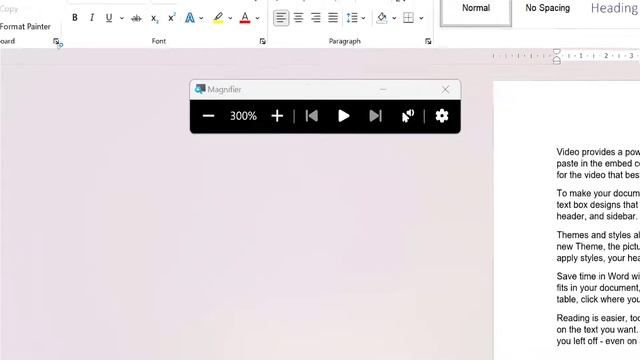Viewport: 640px width, 360px height.
Task: Apply yellow text highlight color
Action: 218,18
